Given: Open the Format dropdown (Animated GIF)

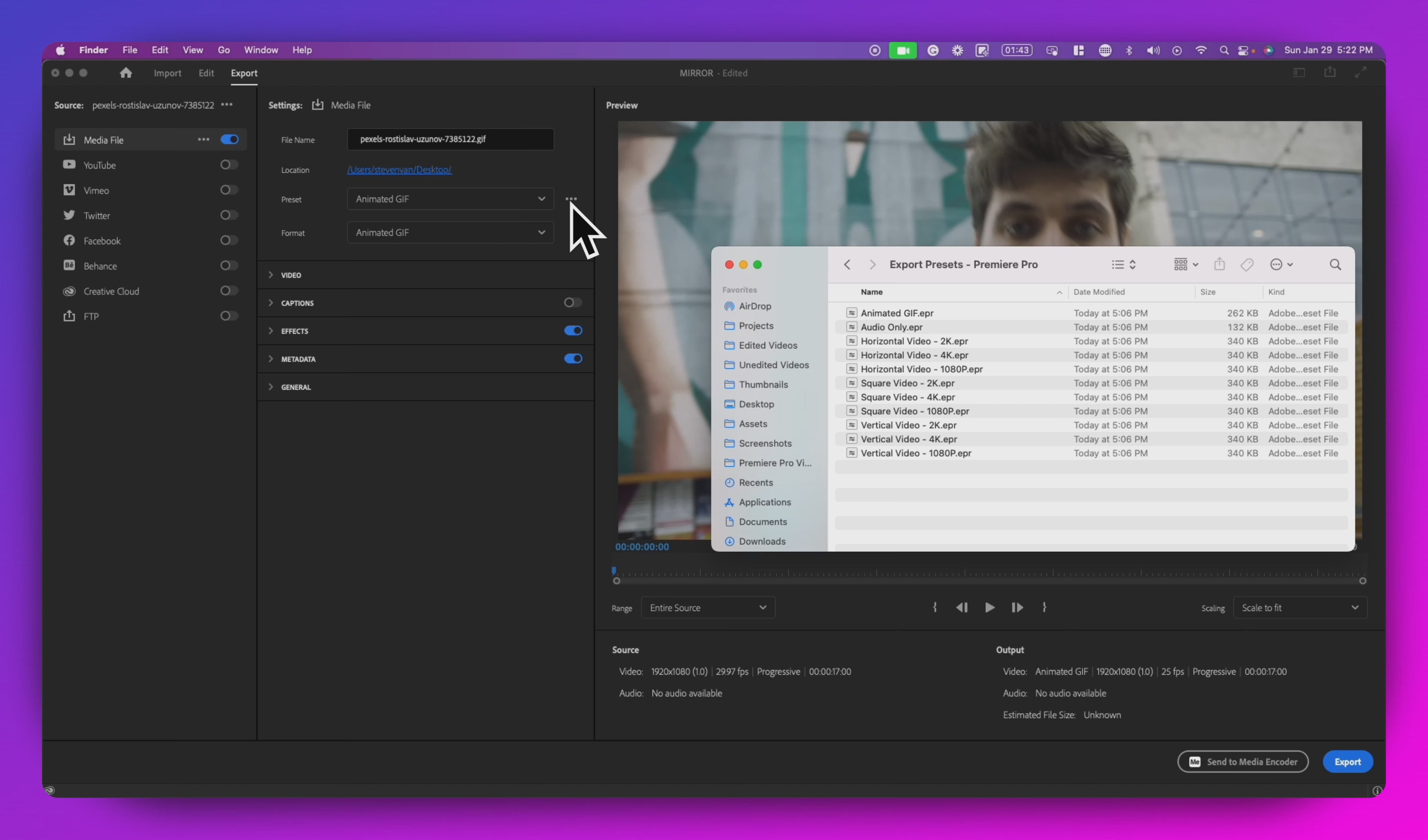Looking at the screenshot, I should [450, 233].
